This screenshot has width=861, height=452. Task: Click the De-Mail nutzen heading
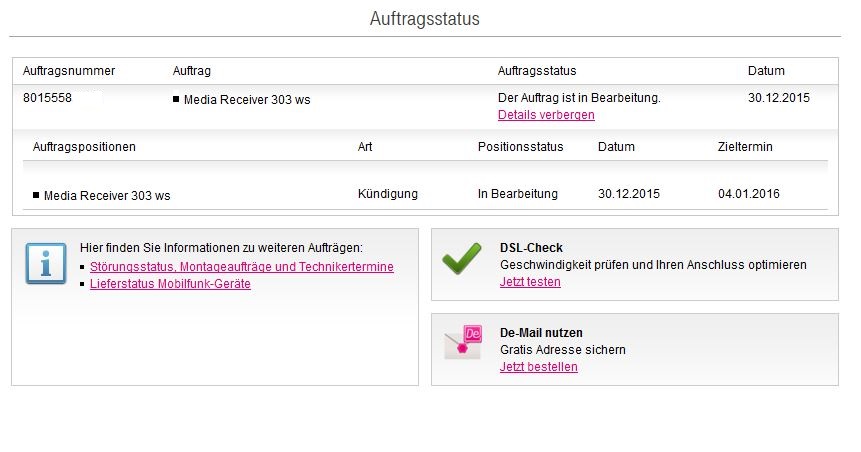click(x=541, y=332)
